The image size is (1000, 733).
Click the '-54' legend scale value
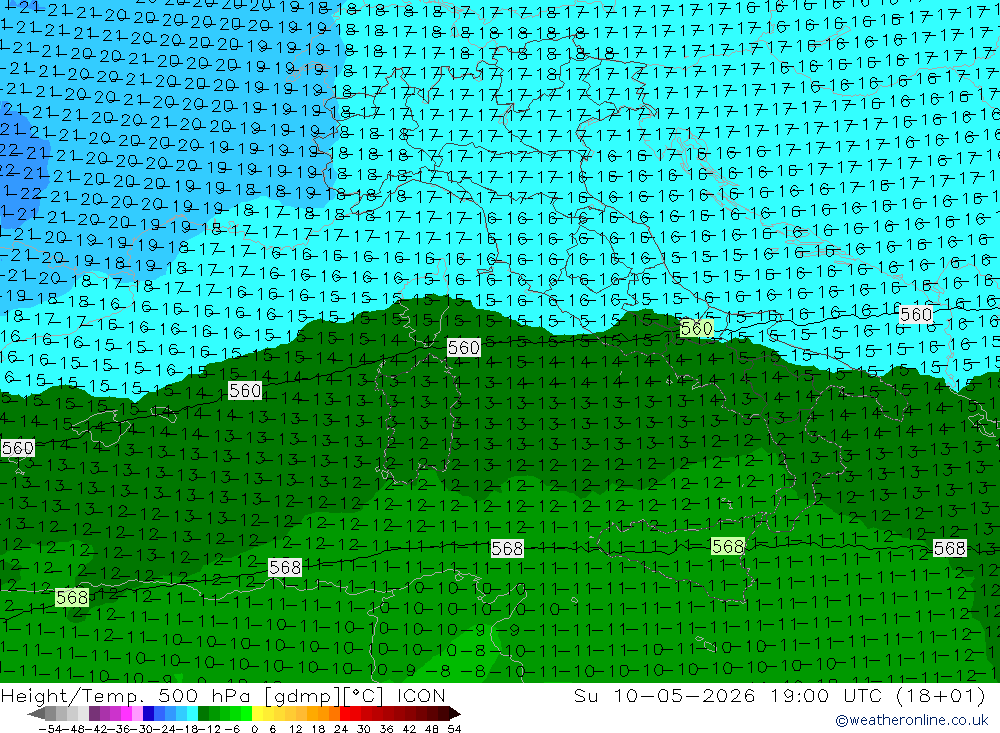[50, 729]
